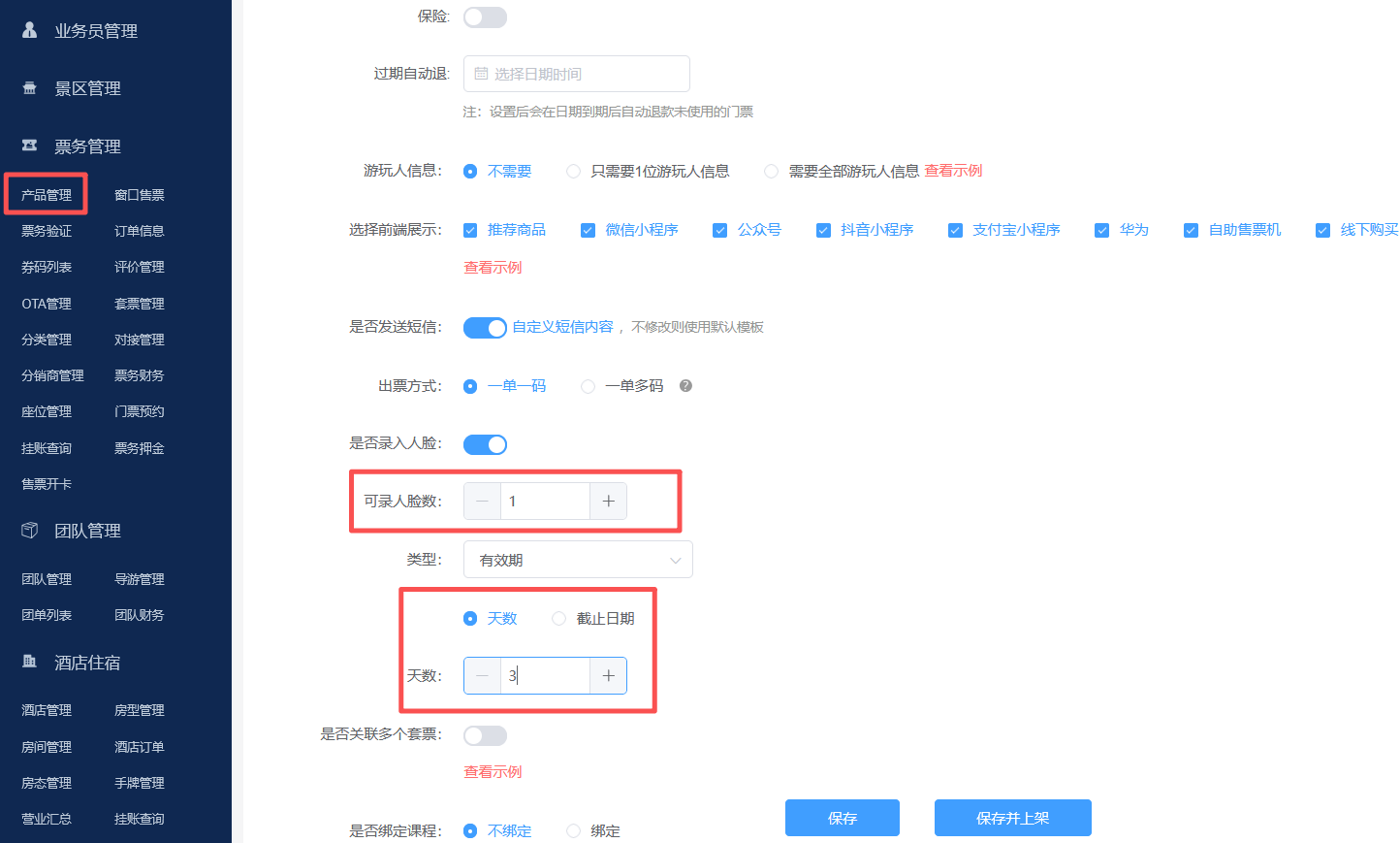Viewport: 1400px width, 843px height.
Task: Select 产品管理 in the sidebar menu
Action: pos(46,193)
